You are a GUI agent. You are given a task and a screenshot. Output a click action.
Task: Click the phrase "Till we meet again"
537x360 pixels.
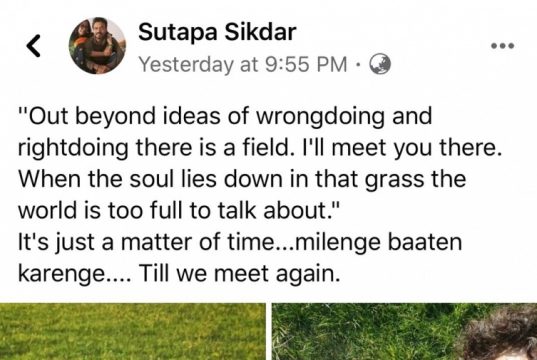(240, 274)
